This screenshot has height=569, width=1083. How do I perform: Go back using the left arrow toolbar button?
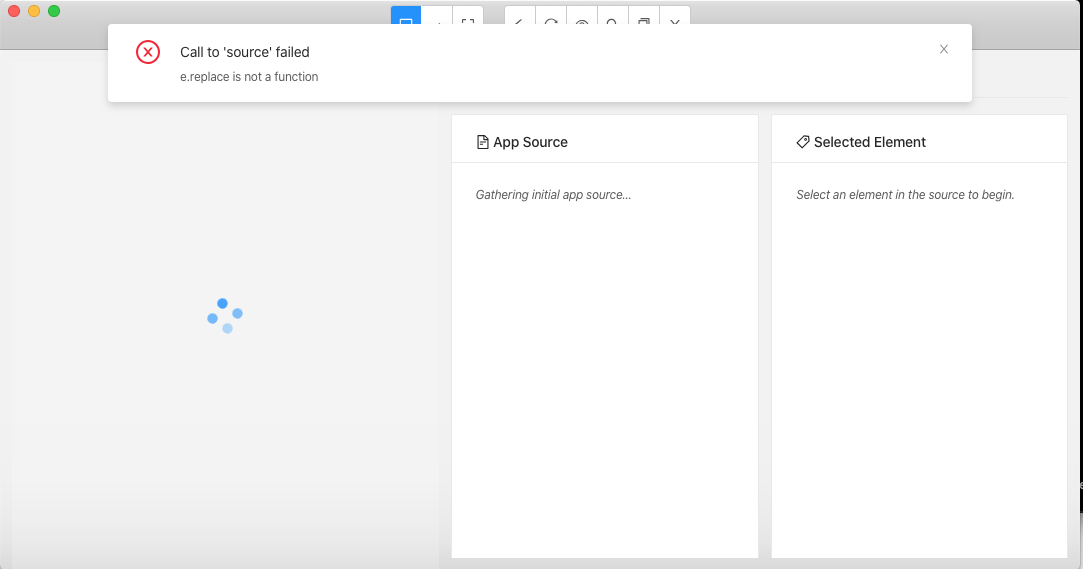[520, 16]
